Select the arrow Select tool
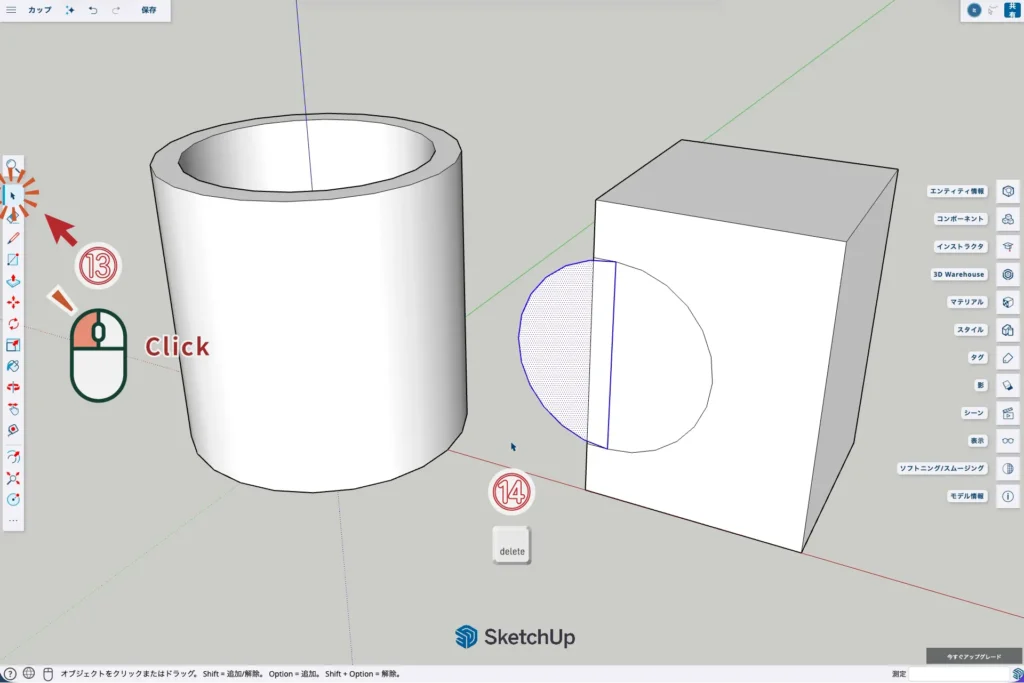1024x683 pixels. (x=13, y=195)
